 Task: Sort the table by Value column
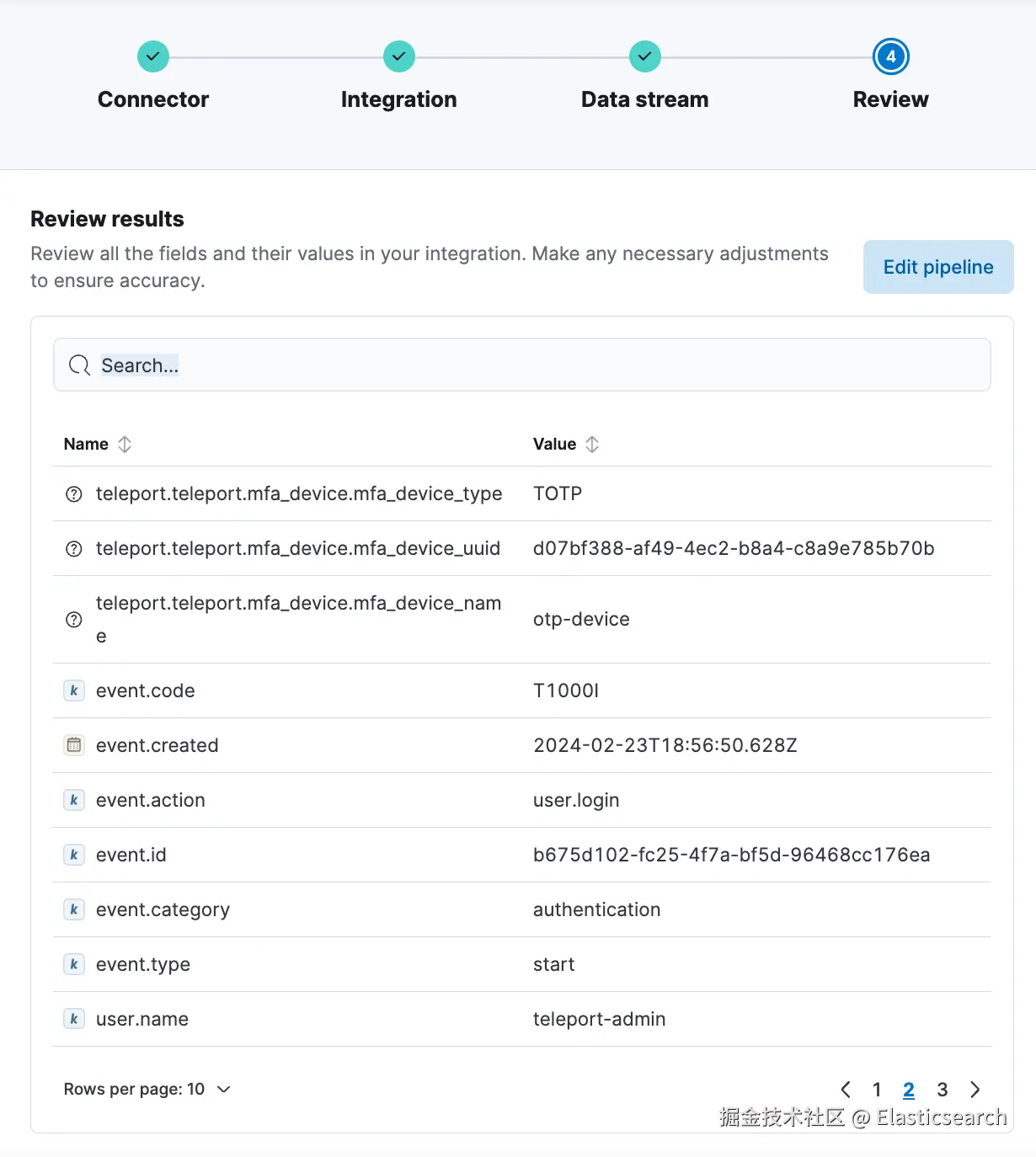592,444
